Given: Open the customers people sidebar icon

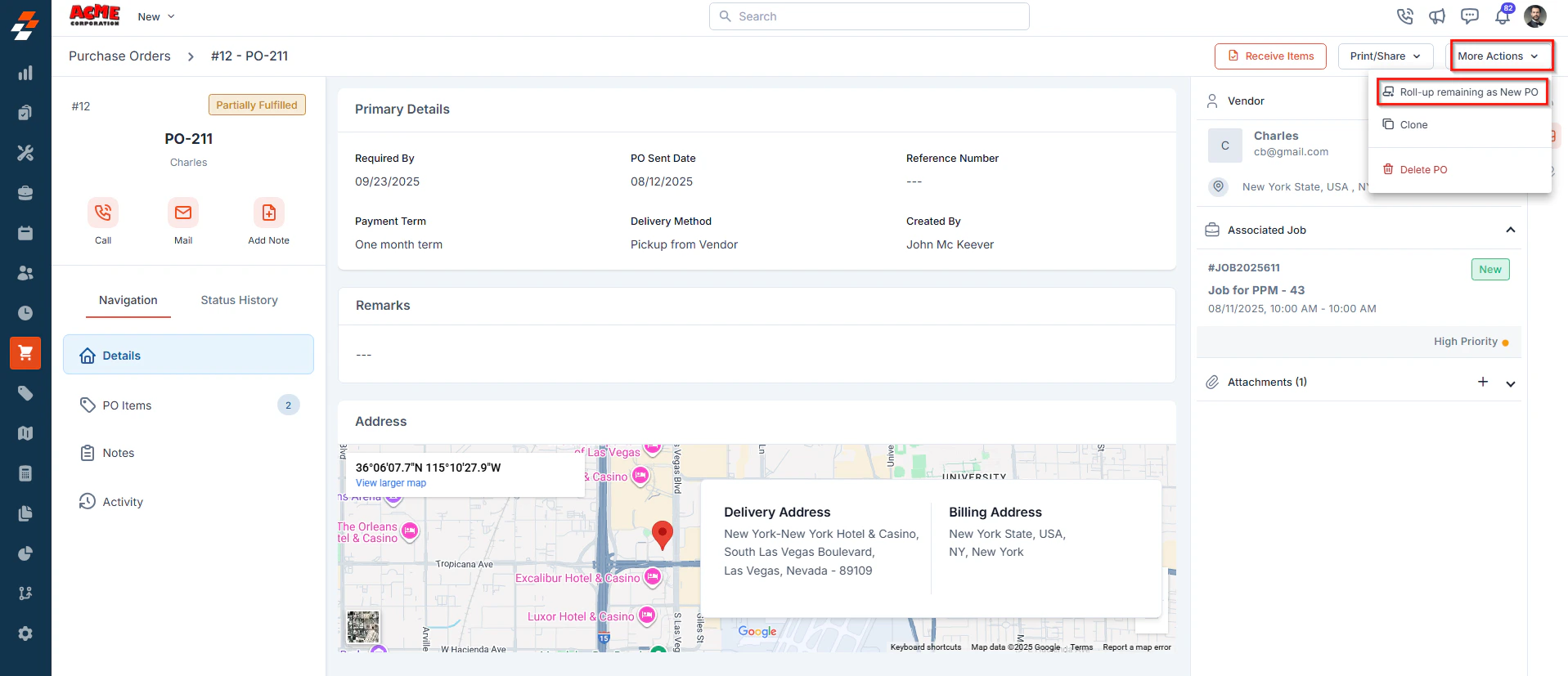Looking at the screenshot, I should click(x=25, y=273).
